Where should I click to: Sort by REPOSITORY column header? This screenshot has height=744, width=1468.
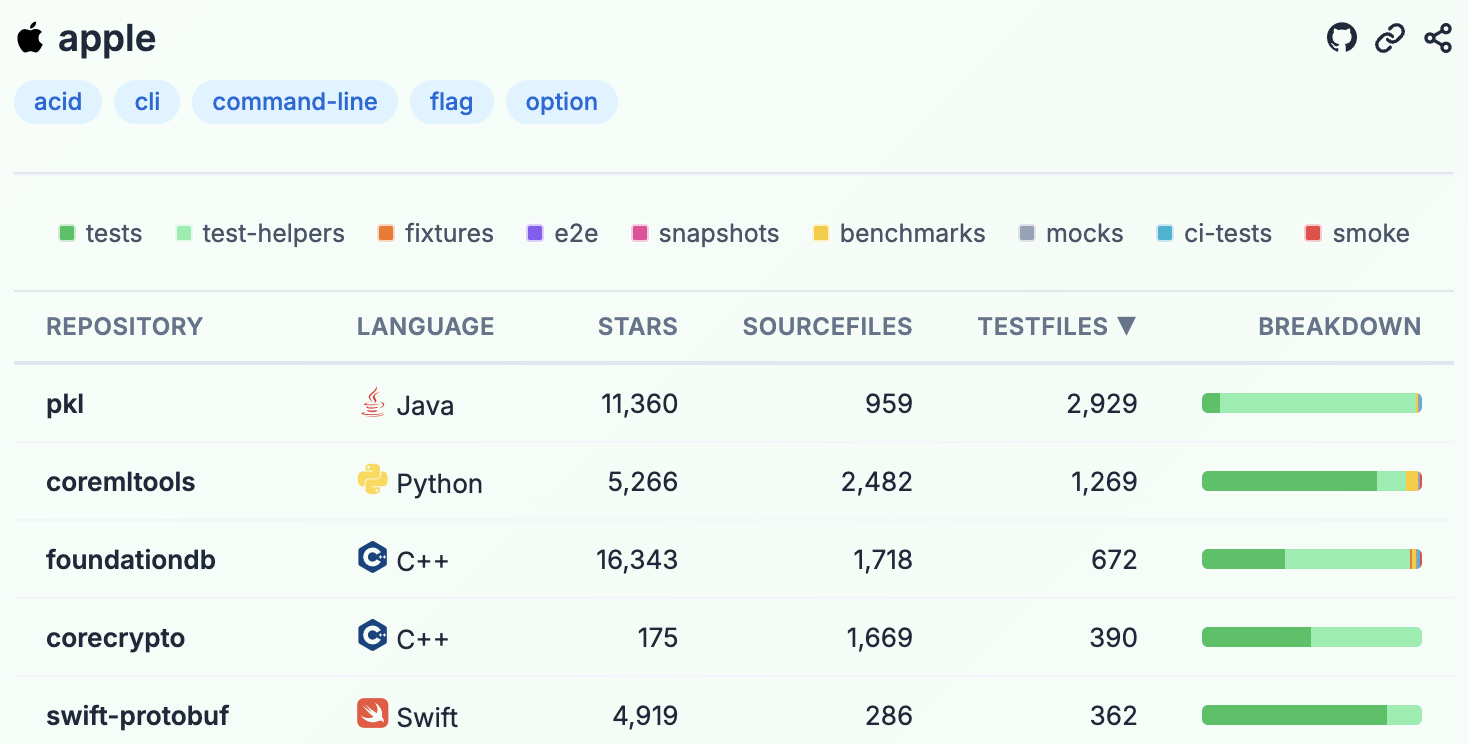pos(124,327)
